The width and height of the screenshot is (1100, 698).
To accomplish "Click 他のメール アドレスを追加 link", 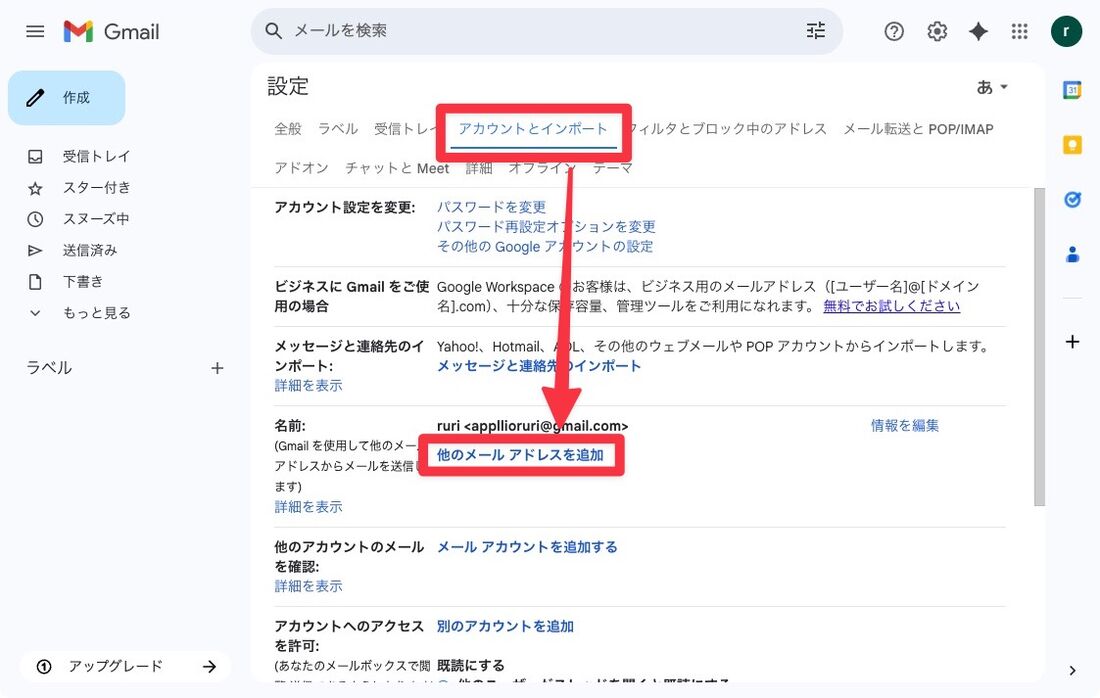I will click(x=520, y=455).
